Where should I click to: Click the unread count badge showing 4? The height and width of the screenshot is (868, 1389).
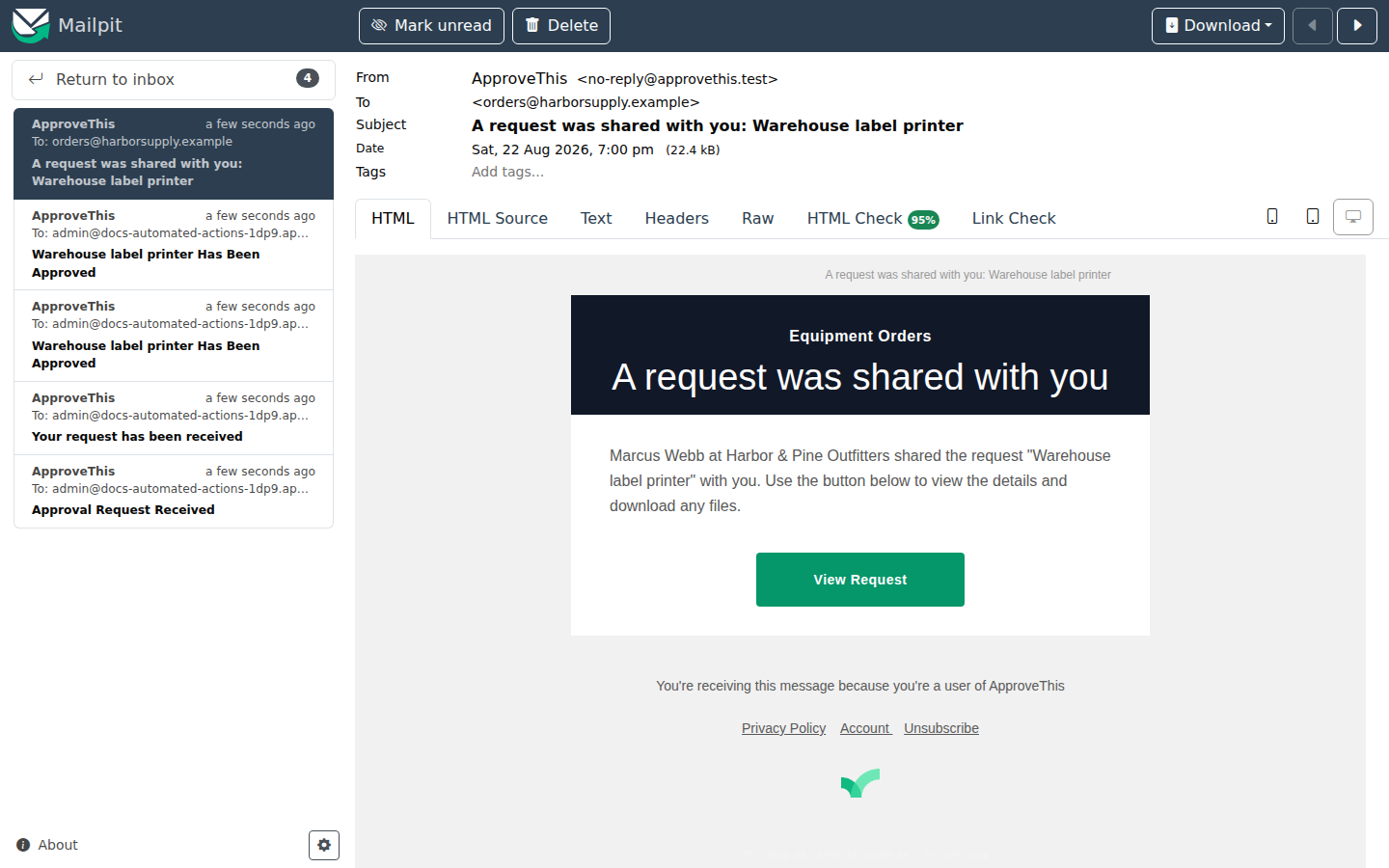coord(308,78)
